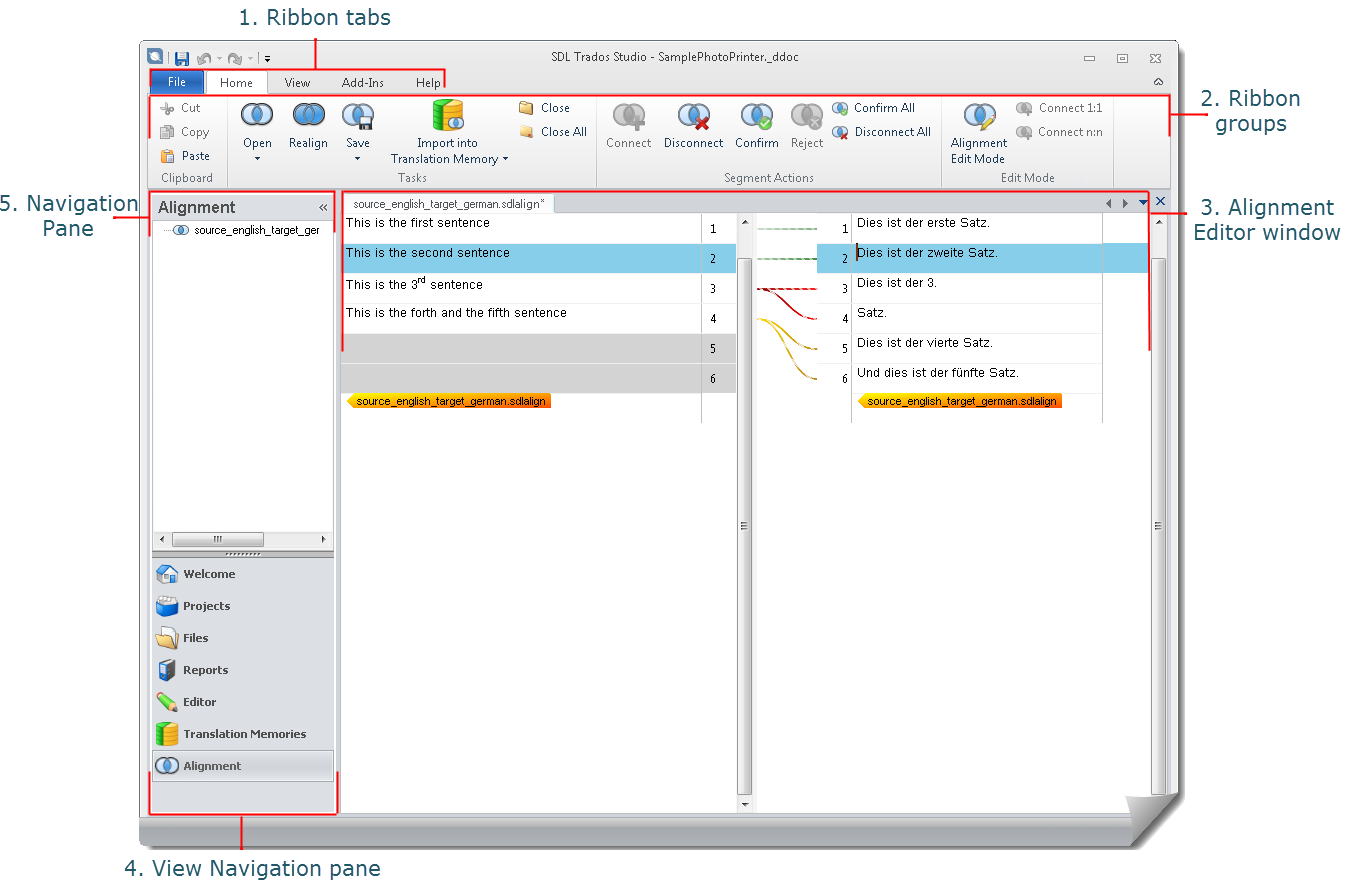Open the Welcome view
The height and width of the screenshot is (881, 1345).
pyautogui.click(x=243, y=574)
